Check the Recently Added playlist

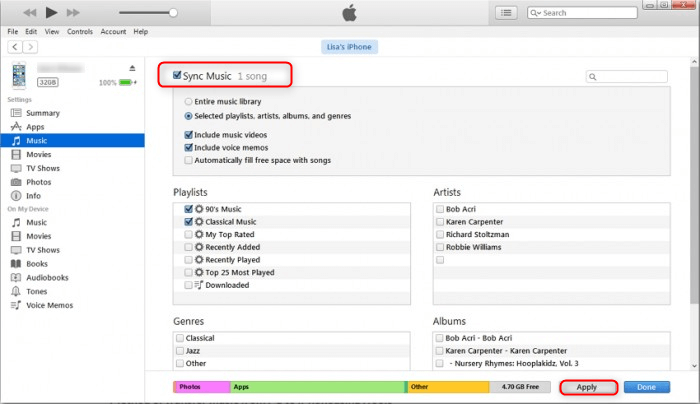click(x=188, y=247)
